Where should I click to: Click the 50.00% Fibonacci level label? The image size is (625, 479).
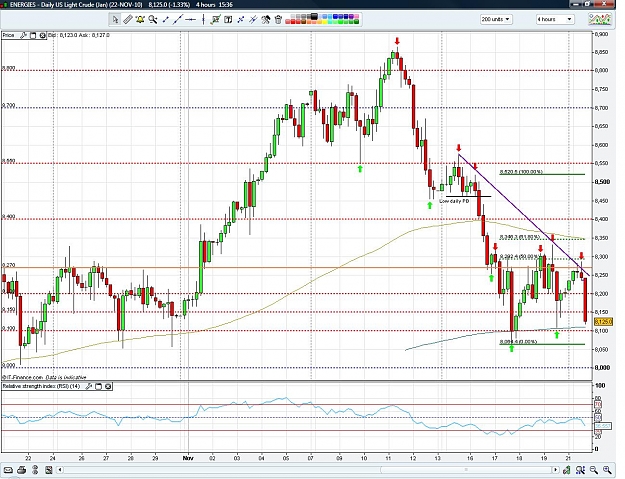[x=519, y=256]
